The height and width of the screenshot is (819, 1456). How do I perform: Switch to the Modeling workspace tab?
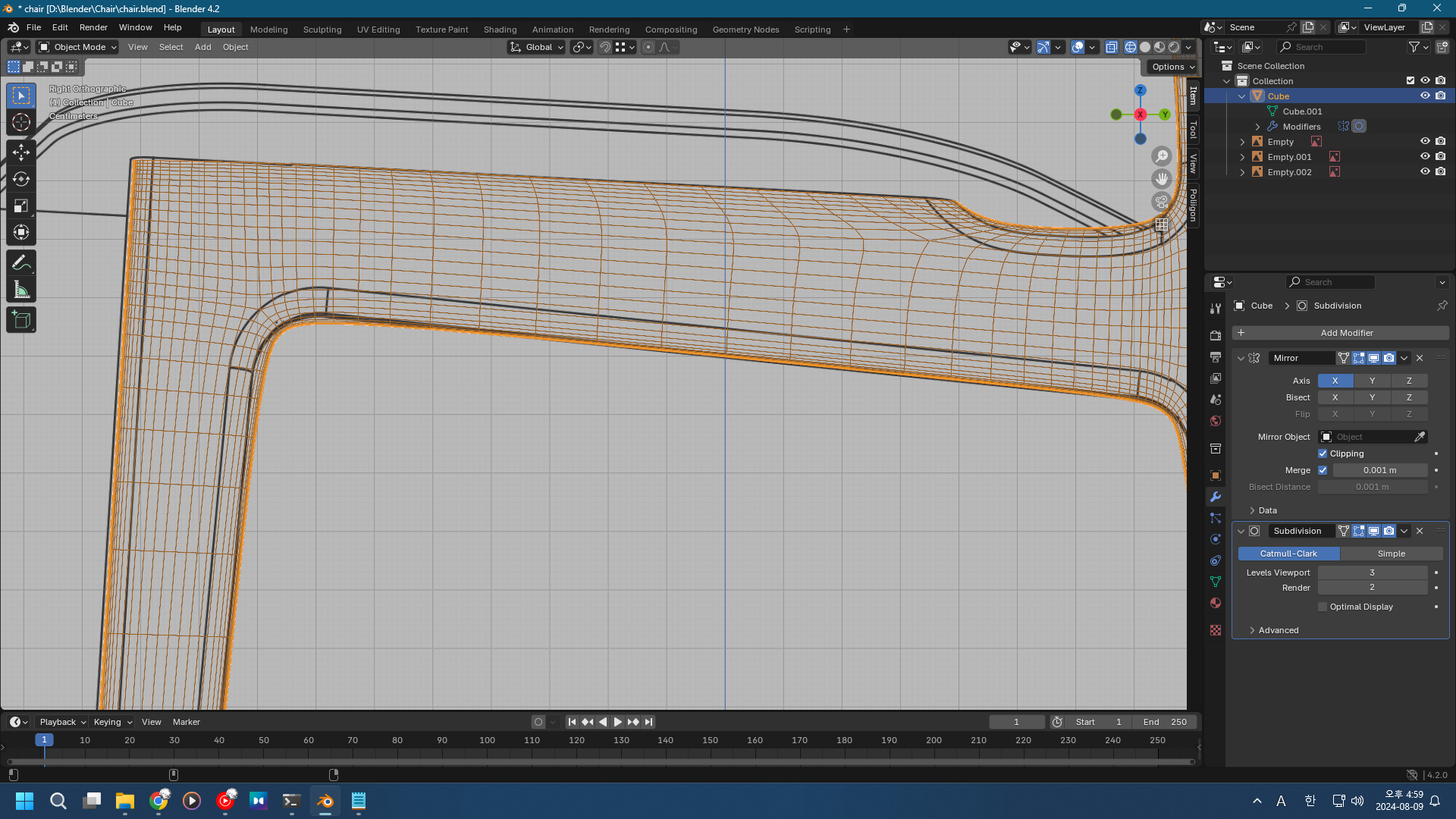269,30
